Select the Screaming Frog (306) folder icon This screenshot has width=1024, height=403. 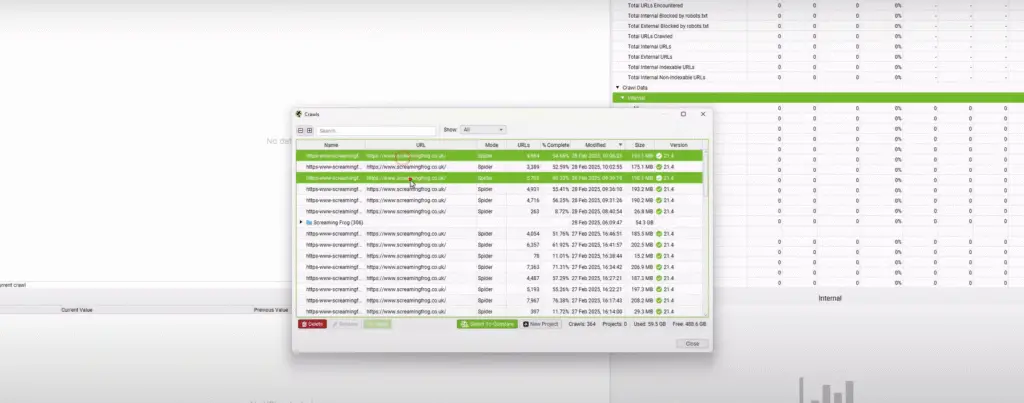click(x=309, y=222)
